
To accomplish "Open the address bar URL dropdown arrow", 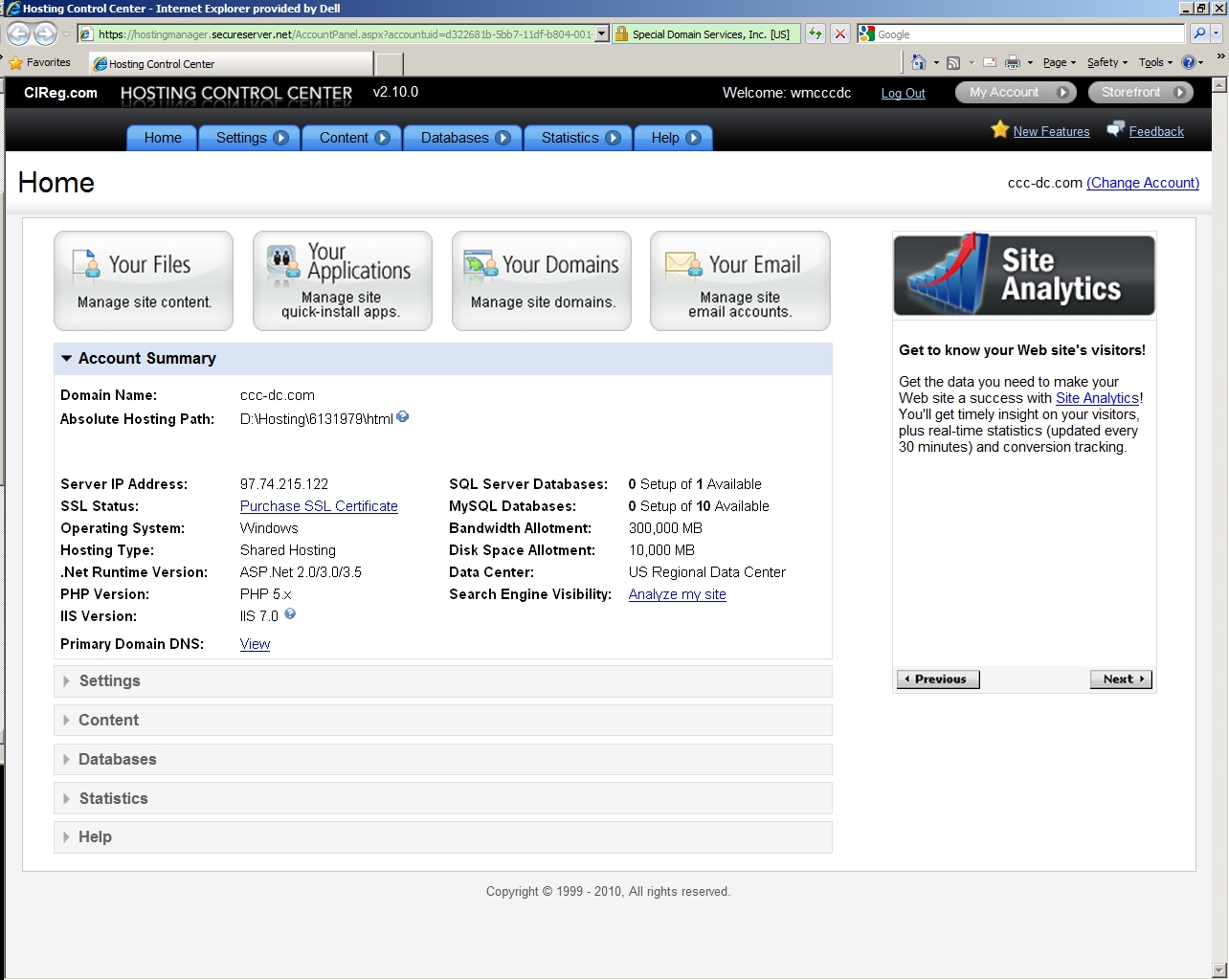I will (601, 33).
